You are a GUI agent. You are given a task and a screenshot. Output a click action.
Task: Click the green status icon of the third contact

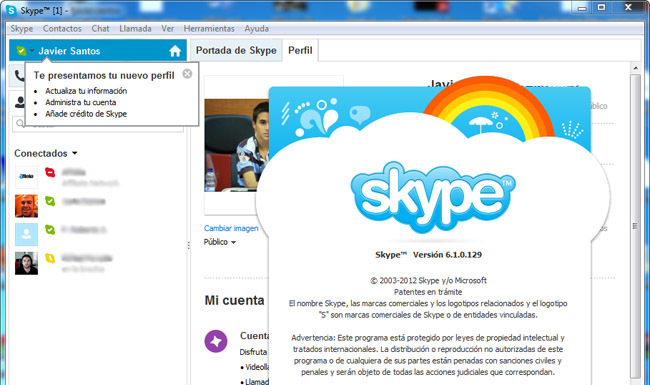[50, 230]
